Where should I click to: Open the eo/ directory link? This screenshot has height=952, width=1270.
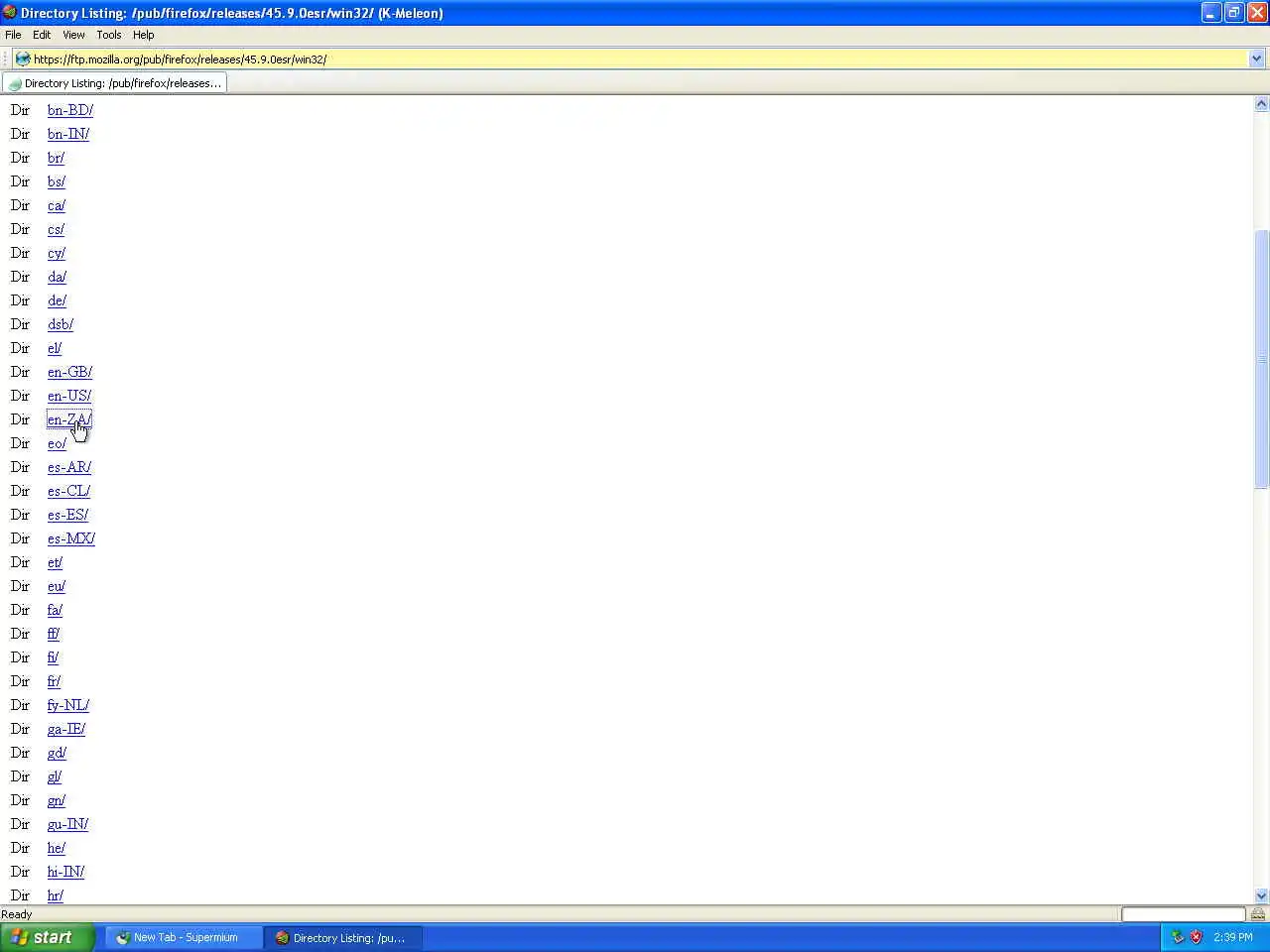pos(57,443)
